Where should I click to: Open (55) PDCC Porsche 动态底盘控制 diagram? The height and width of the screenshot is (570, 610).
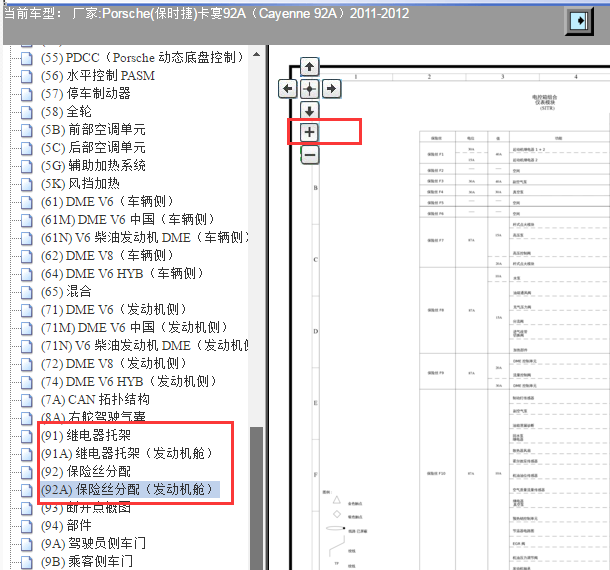pyautogui.click(x=142, y=58)
